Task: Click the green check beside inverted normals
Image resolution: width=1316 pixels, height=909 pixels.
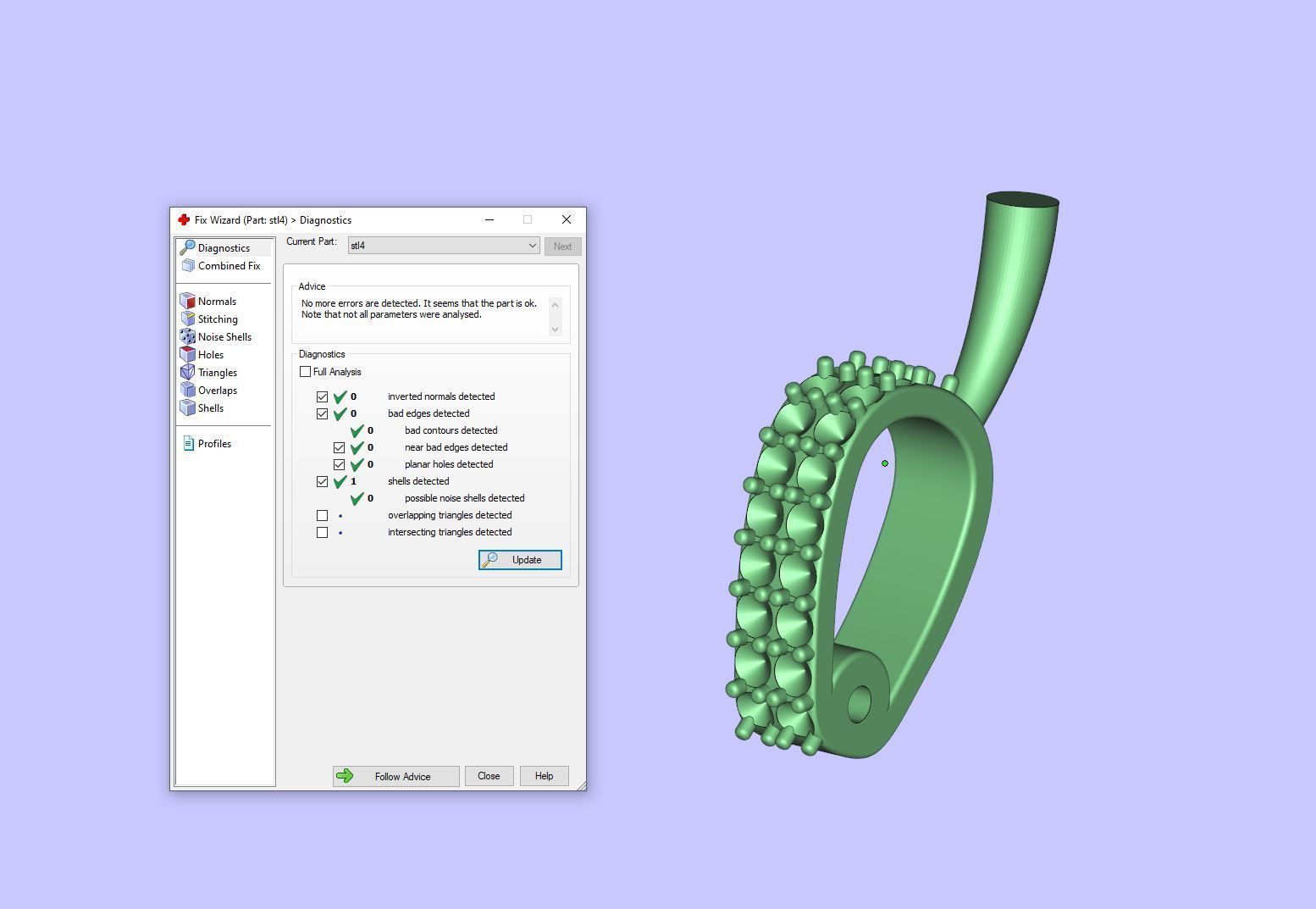Action: tap(340, 396)
